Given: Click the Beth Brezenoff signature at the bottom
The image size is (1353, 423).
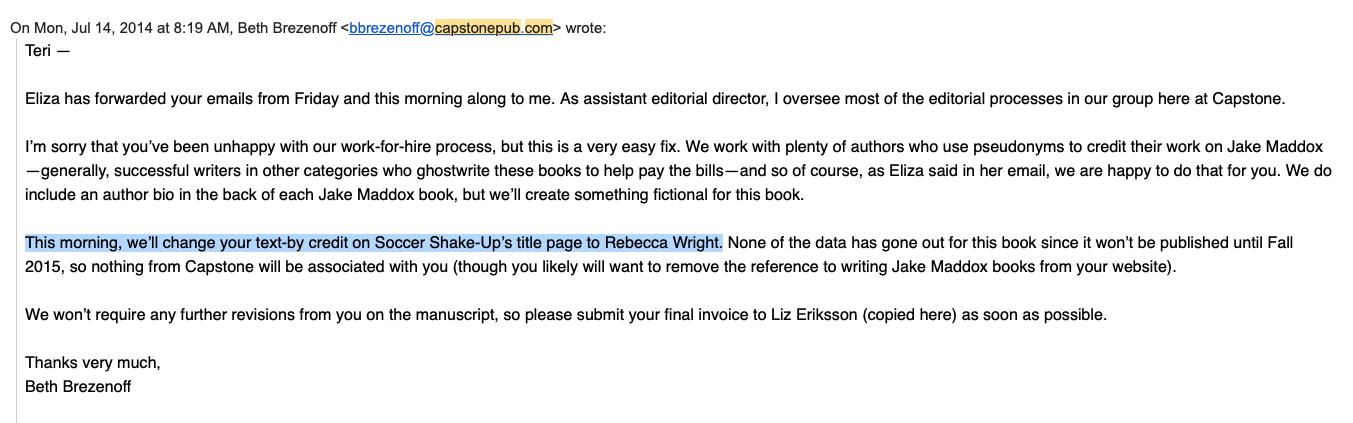Looking at the screenshot, I should 78,386.
